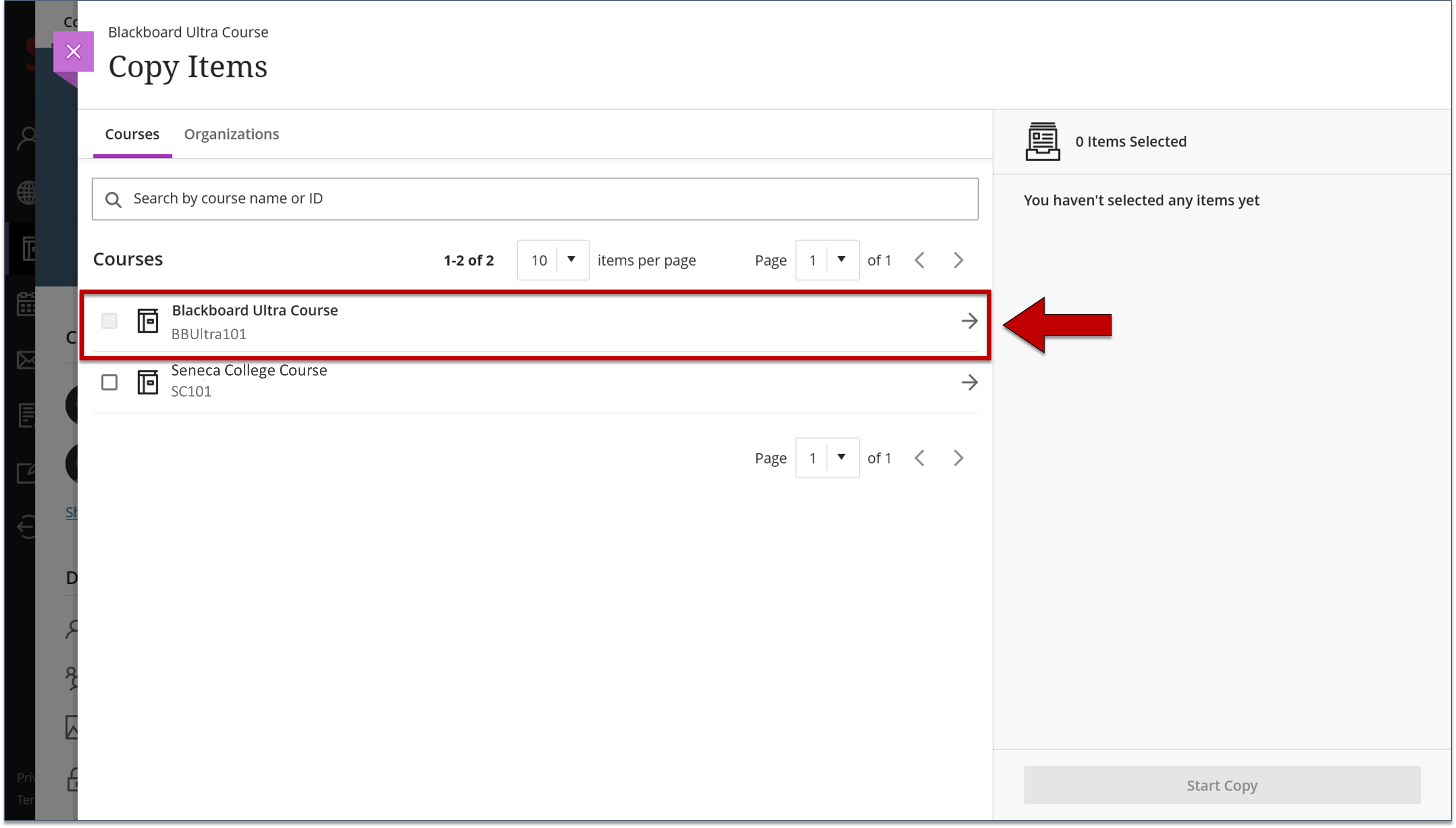Screen dimensions: 1456x828
Task: Go to previous page in bottom pagination
Action: 919,458
